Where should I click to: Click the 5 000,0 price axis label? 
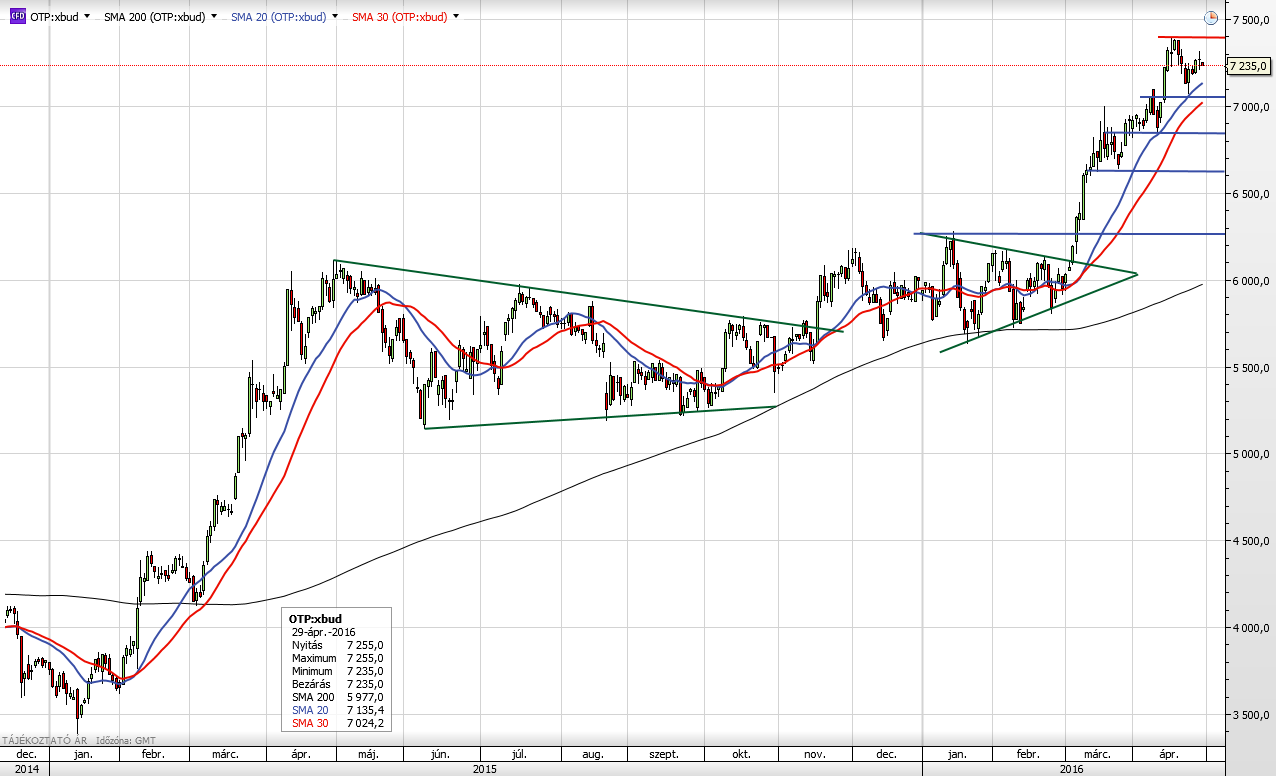(x=1251, y=455)
